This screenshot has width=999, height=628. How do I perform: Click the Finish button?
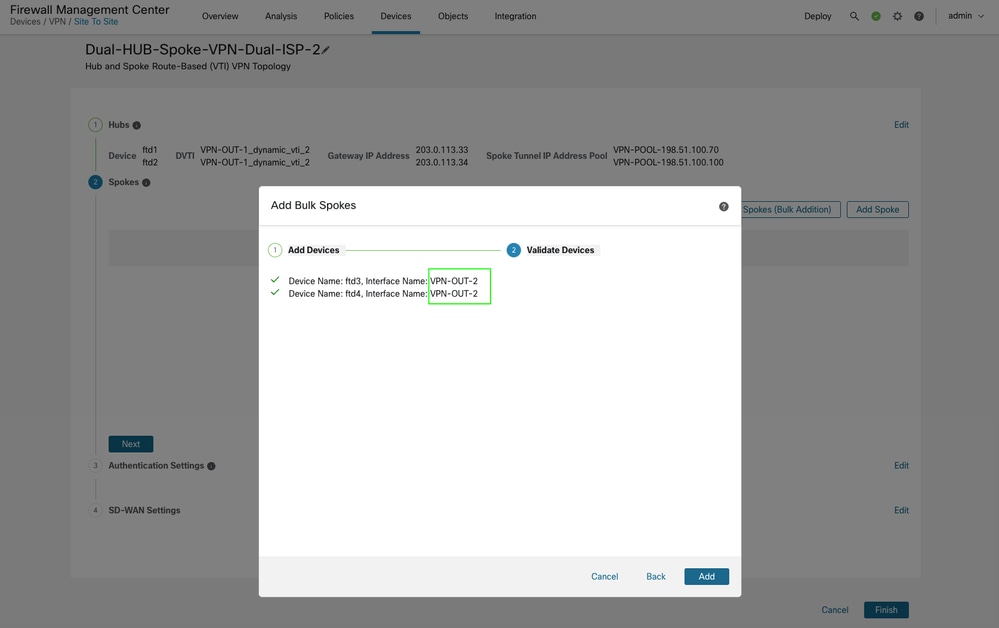tap(886, 610)
